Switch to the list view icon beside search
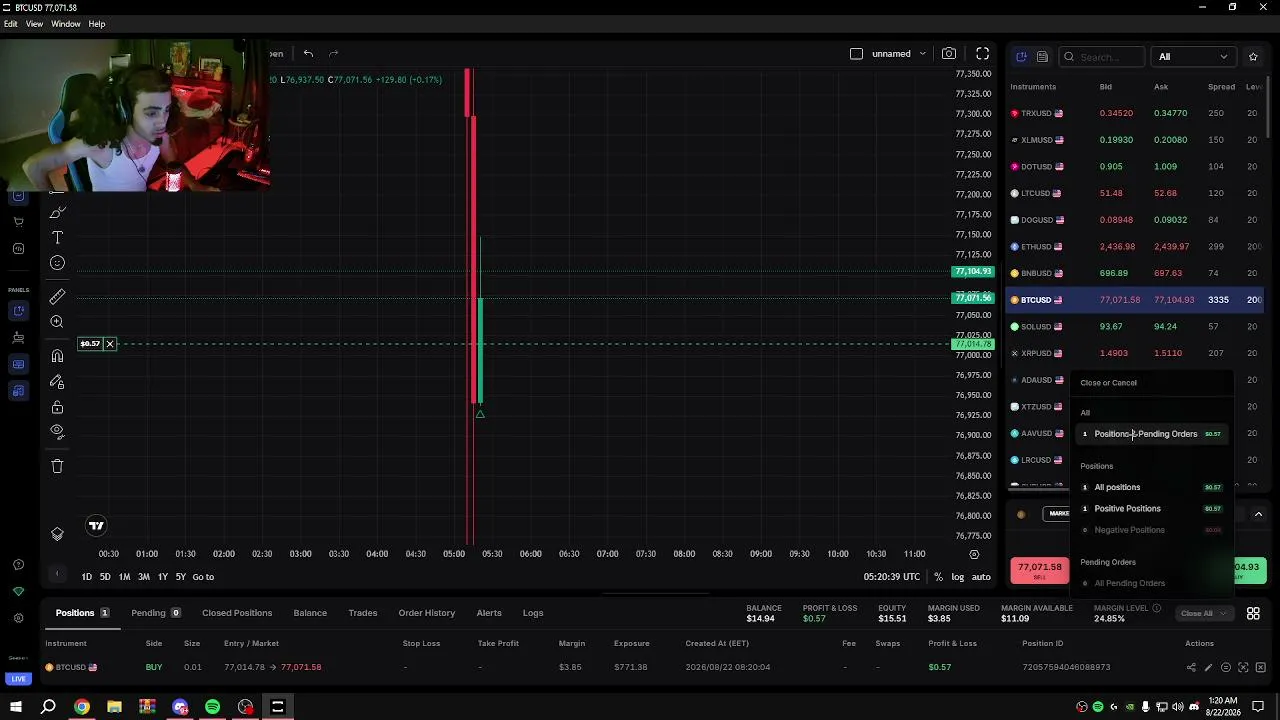 coord(1042,57)
